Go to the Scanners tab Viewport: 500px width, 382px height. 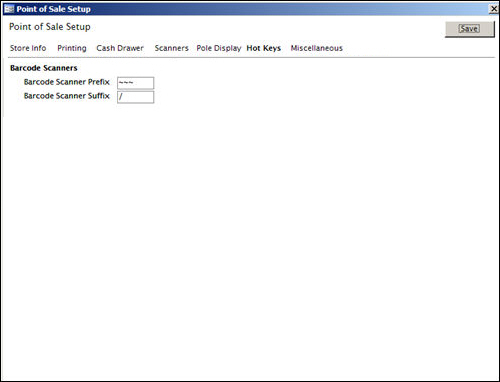tap(171, 48)
